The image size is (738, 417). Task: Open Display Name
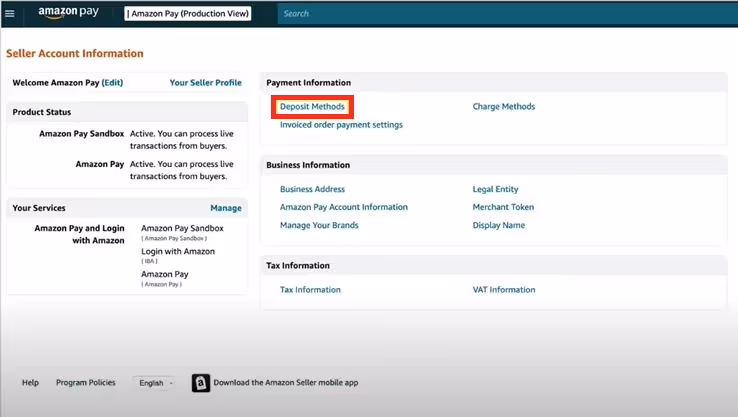click(498, 225)
